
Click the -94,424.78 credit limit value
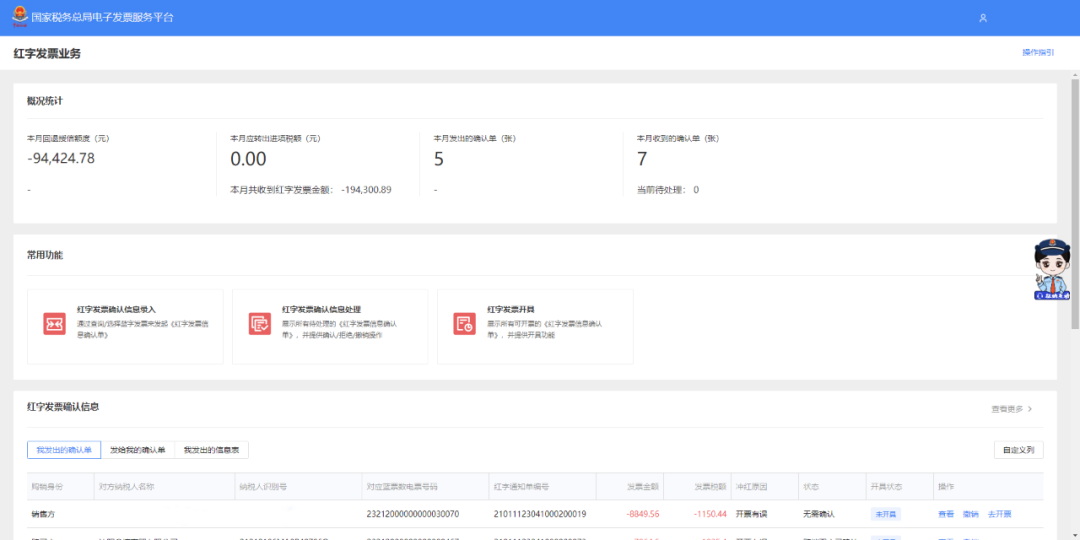click(x=61, y=158)
